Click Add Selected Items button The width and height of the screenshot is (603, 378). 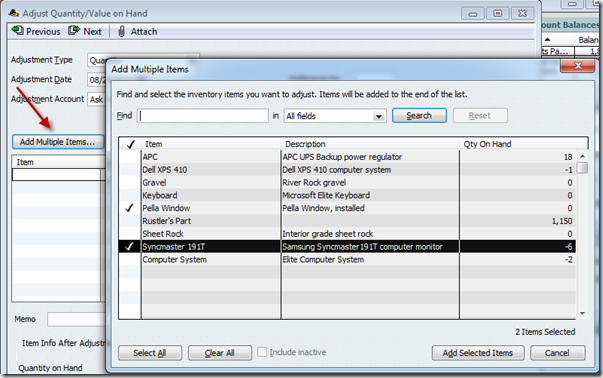(478, 353)
